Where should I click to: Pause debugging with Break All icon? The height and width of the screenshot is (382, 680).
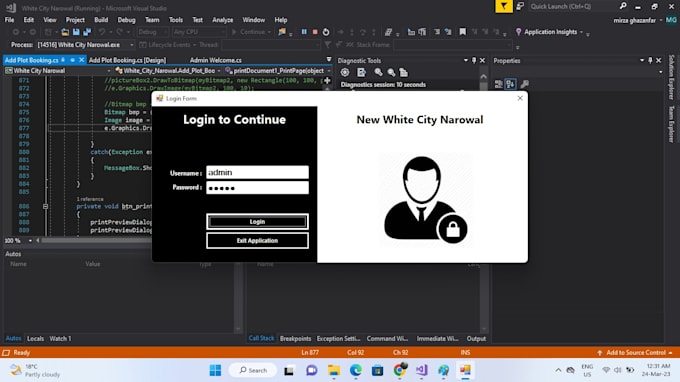pyautogui.click(x=304, y=32)
